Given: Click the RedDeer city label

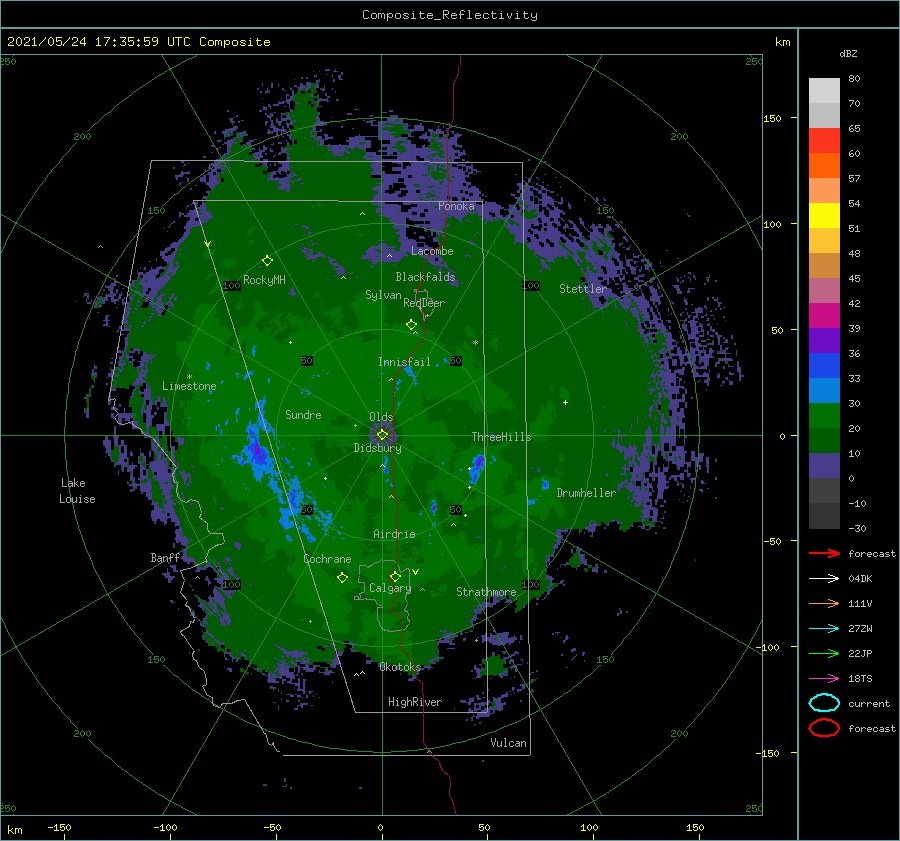Looking at the screenshot, I should 424,303.
